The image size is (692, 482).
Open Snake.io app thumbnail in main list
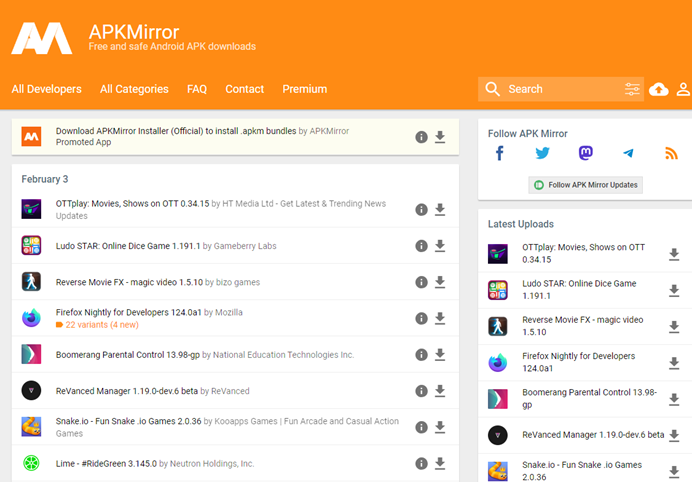(x=31, y=427)
